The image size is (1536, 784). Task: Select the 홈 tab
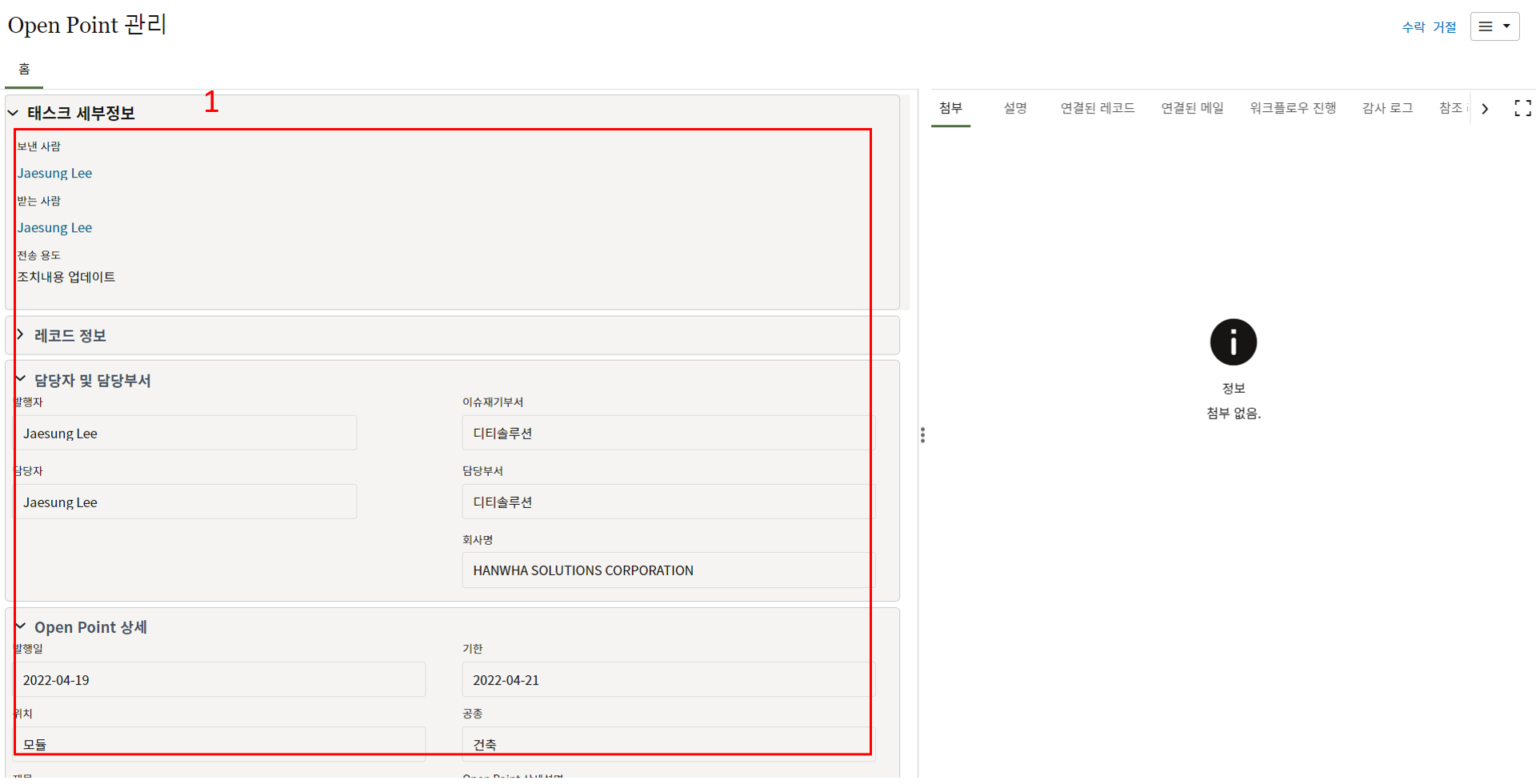(24, 70)
